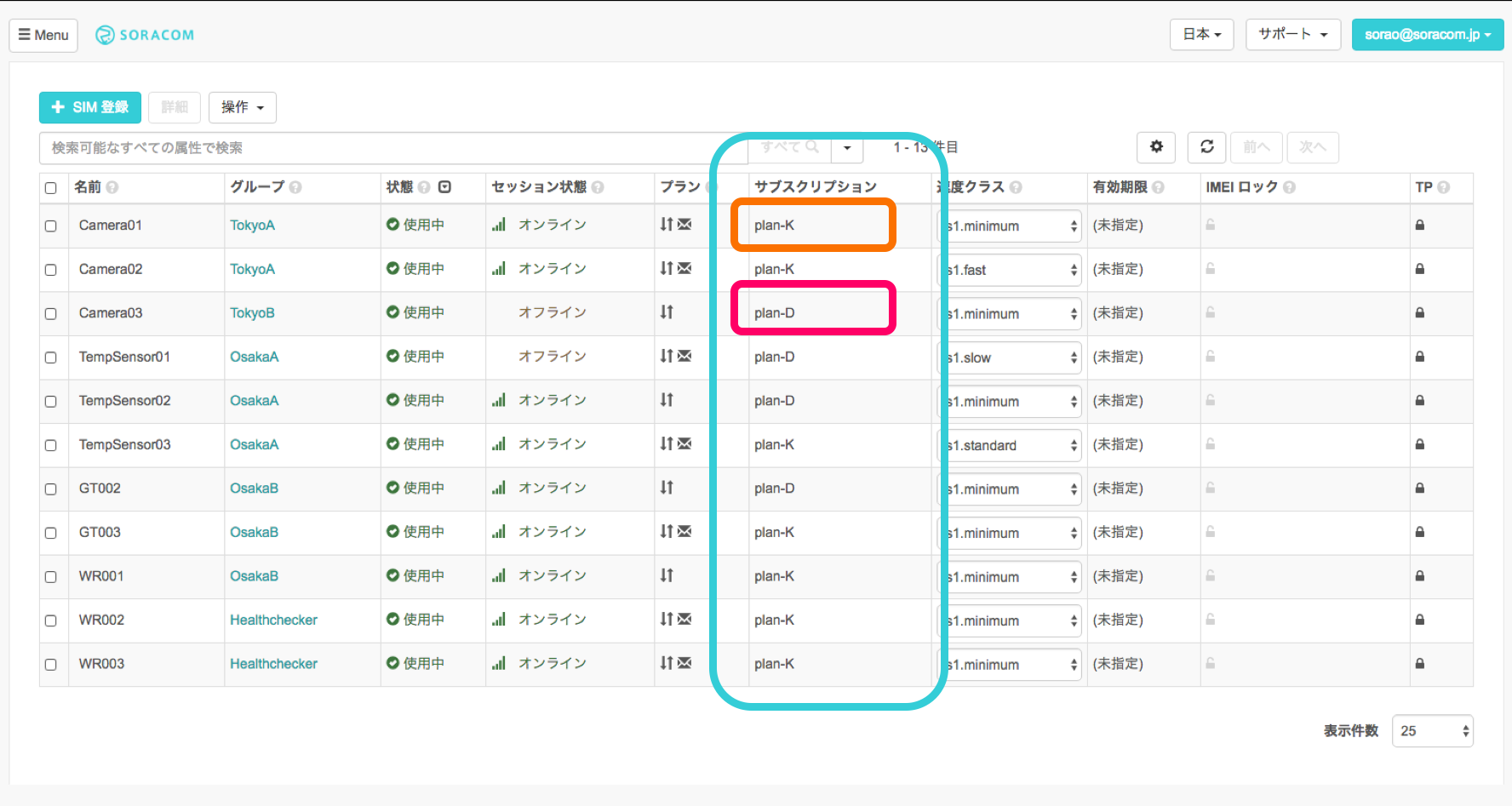Select the Camera02 row checkbox
This screenshot has height=806, width=1512.
51,270
